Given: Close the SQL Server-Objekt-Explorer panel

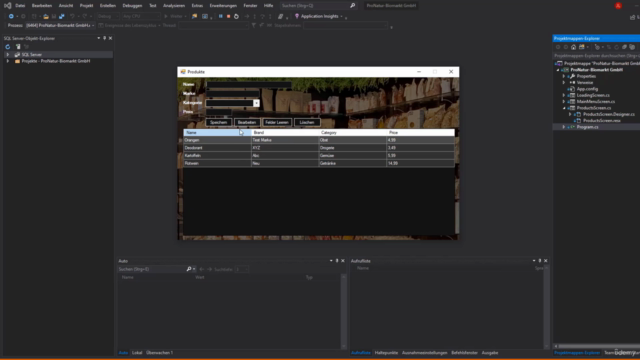Looking at the screenshot, I should 110,38.
